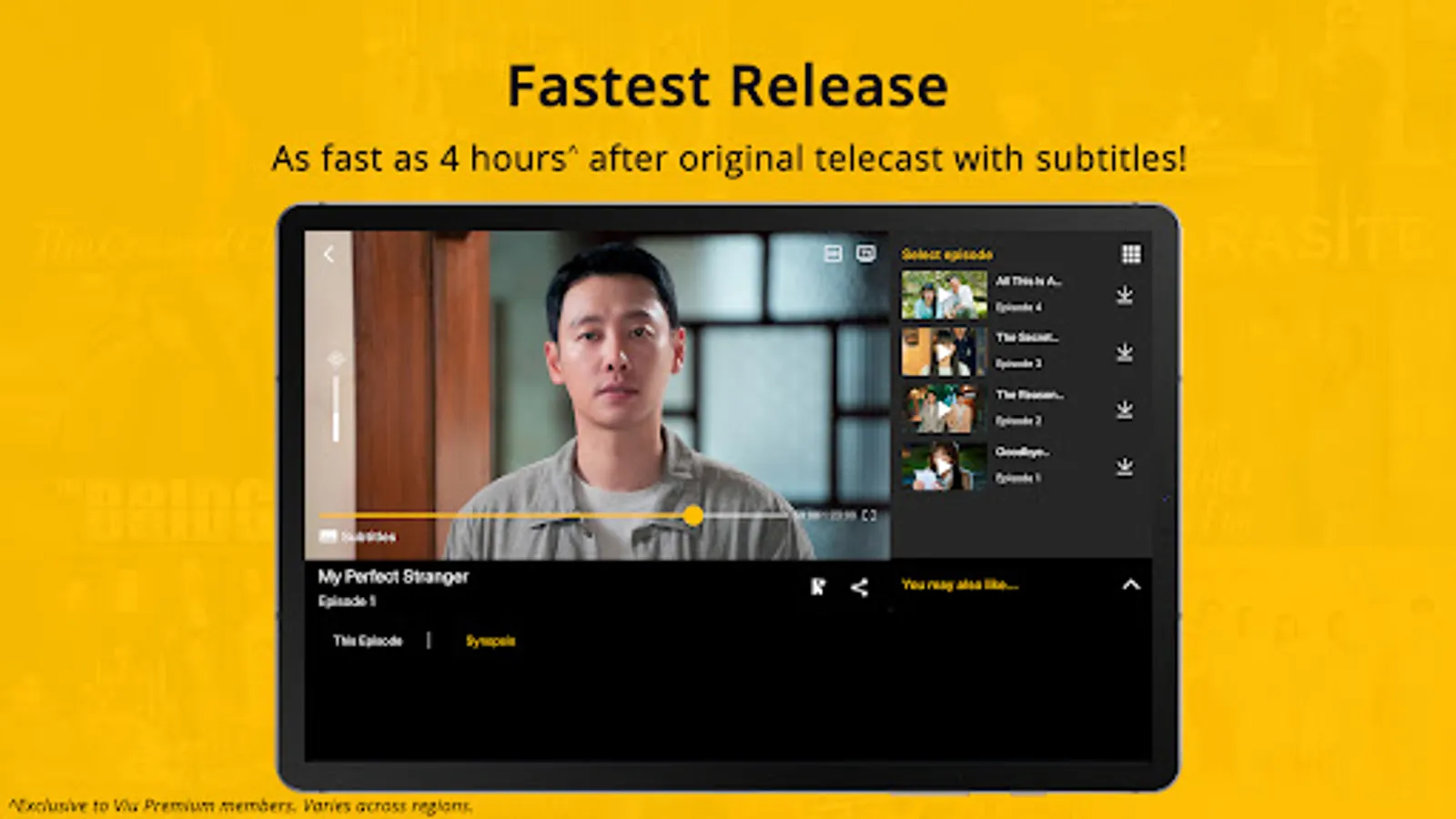Open the Synopsis tab
Viewport: 1456px width, 819px height.
point(490,641)
